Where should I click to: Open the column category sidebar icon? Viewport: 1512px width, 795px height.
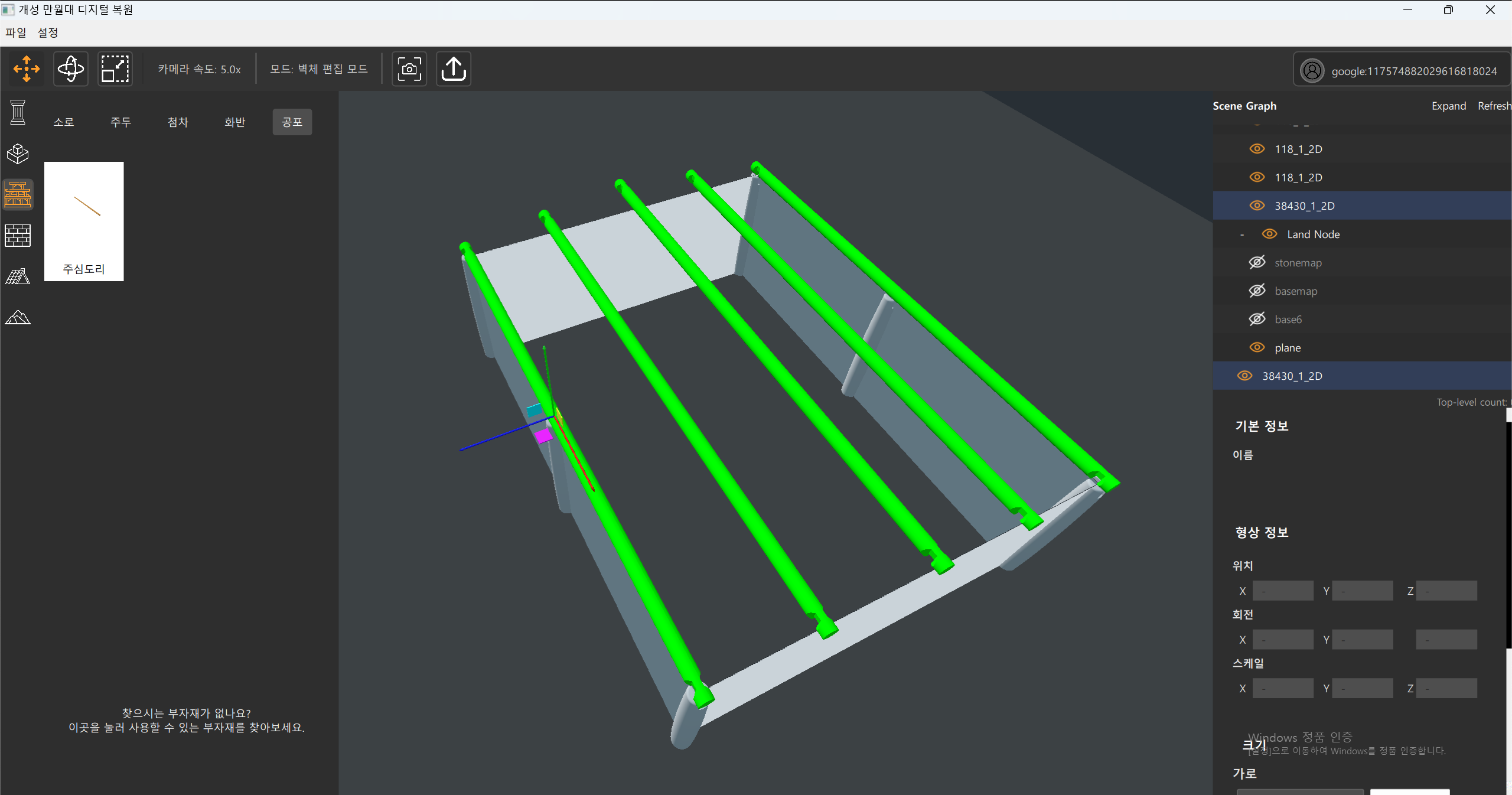(x=18, y=112)
